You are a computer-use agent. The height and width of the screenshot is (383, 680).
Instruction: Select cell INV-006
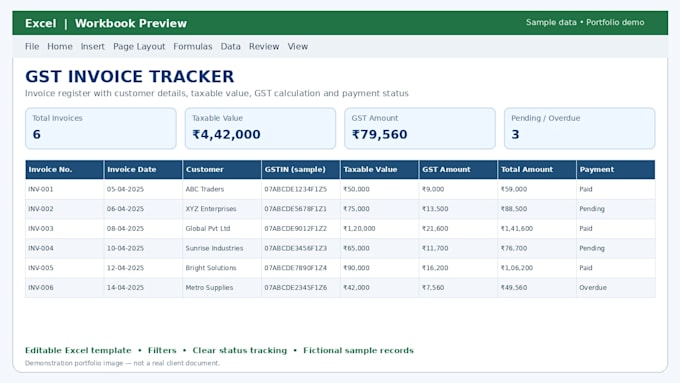(x=65, y=288)
